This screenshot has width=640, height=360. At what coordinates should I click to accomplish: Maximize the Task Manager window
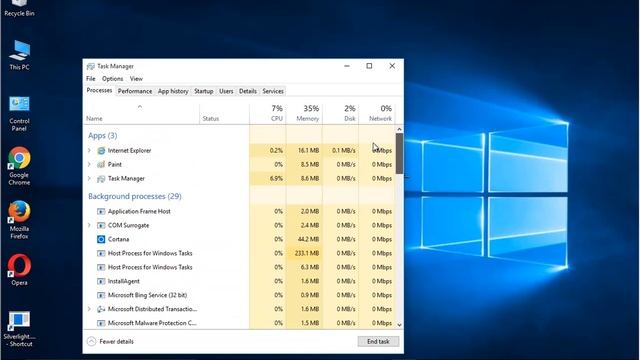(x=369, y=66)
